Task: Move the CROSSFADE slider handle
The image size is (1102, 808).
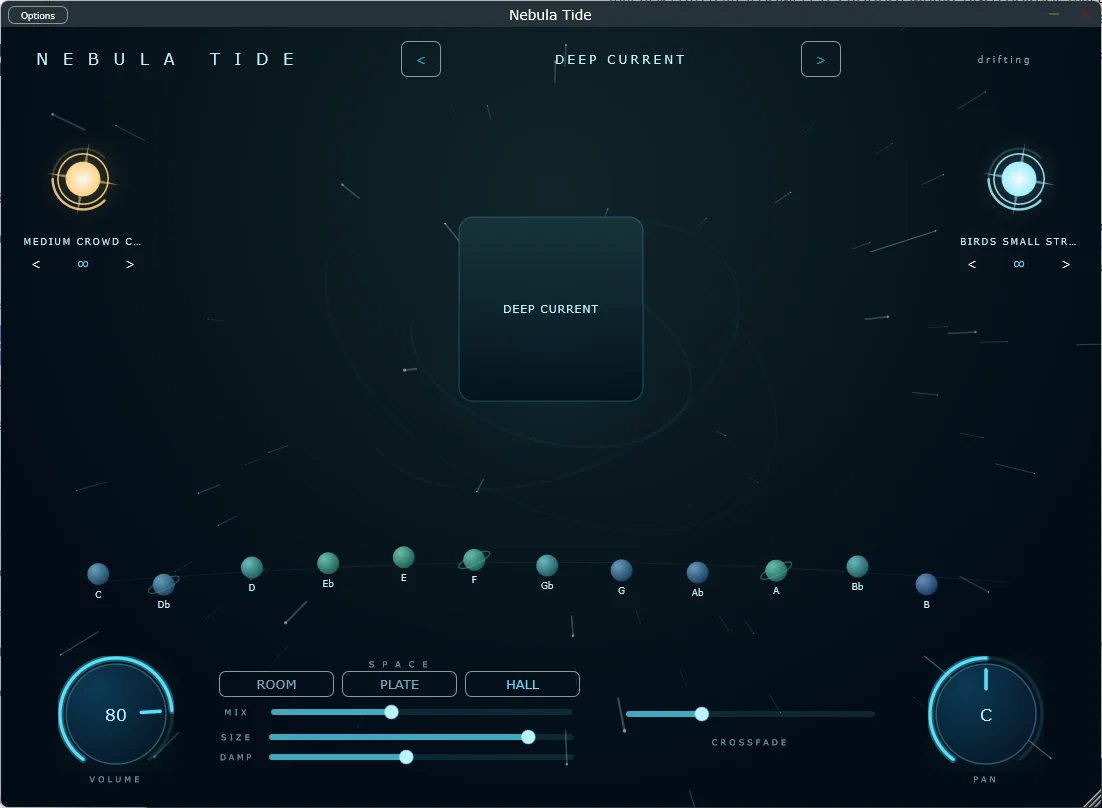Action: click(701, 715)
